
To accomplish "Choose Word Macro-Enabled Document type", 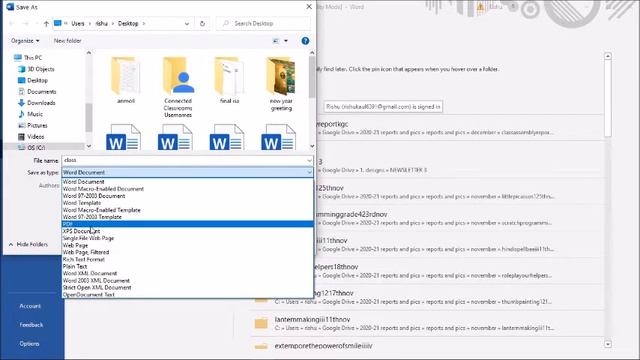I will (103, 189).
